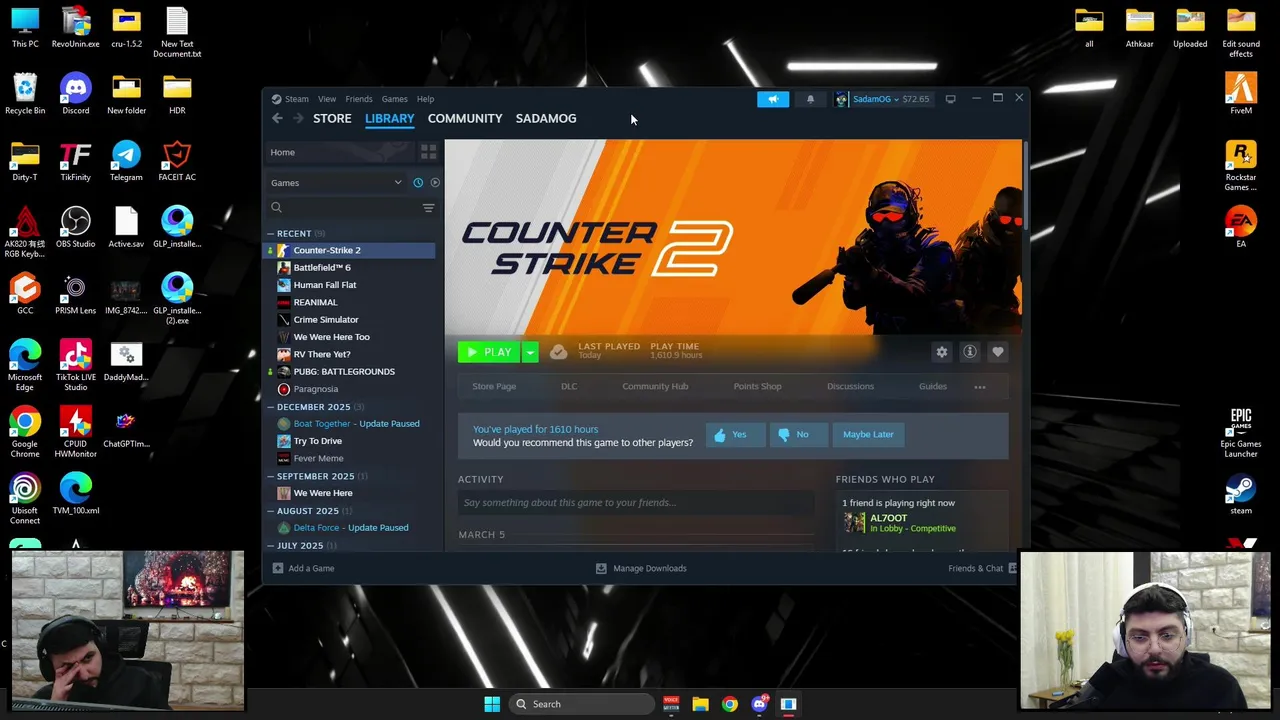This screenshot has height=720, width=1280.
Task: Collapse the RECENT games section
Action: (x=270, y=234)
